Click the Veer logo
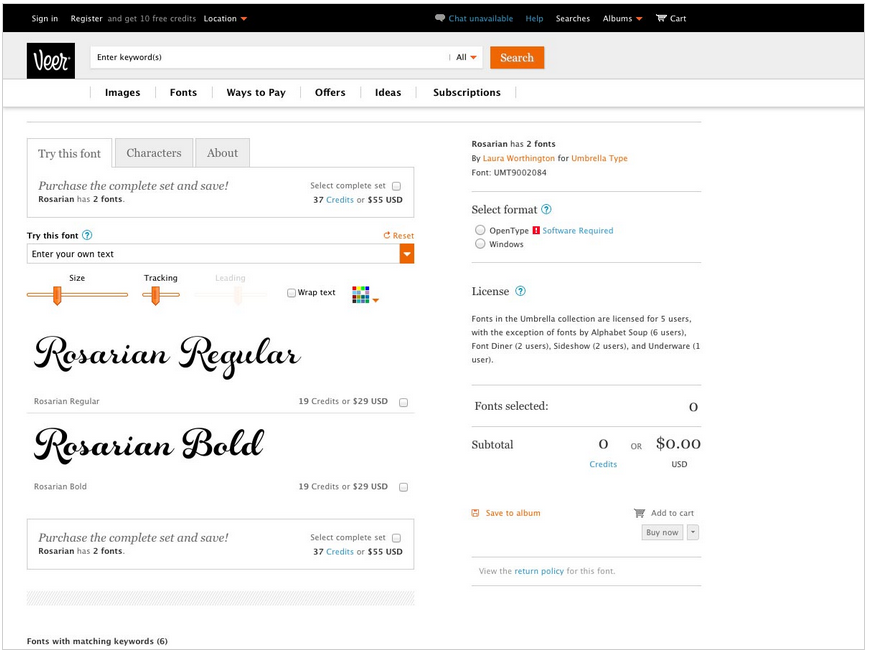870x655 pixels. click(50, 60)
